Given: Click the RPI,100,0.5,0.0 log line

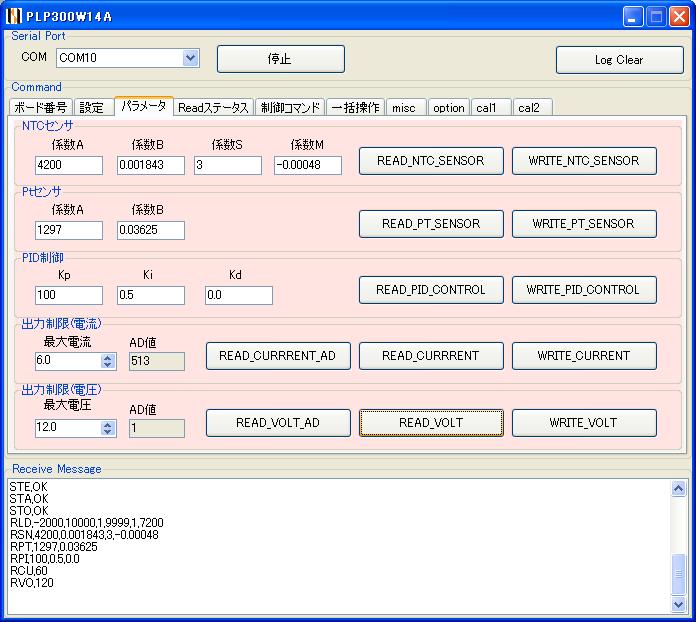Looking at the screenshot, I should point(44,559).
